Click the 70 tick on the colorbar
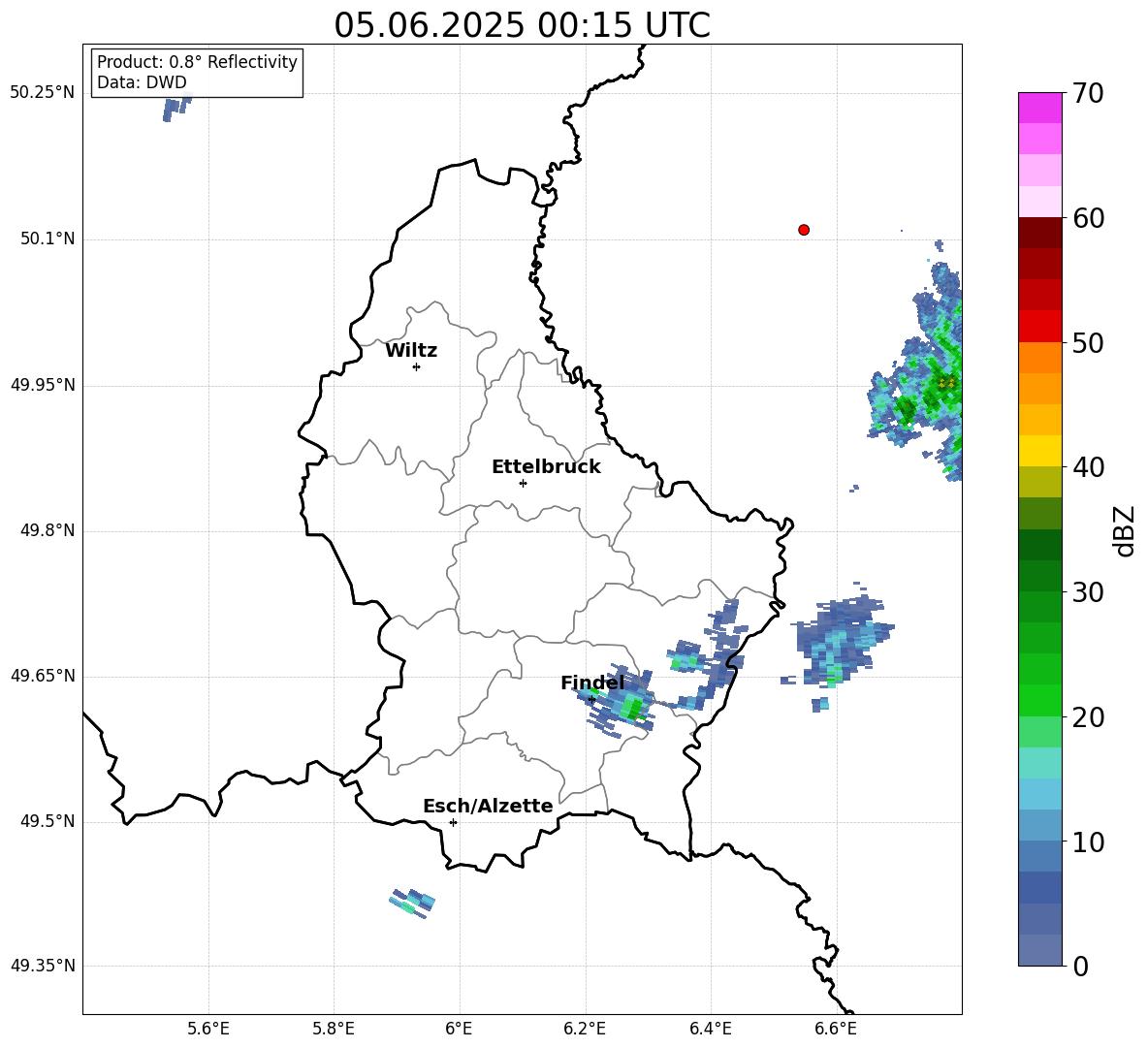This screenshot has width=1148, height=1048. point(1088,93)
